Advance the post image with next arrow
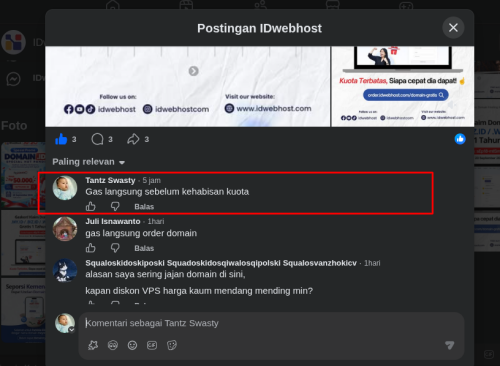The width and height of the screenshot is (500, 366). [194, 71]
